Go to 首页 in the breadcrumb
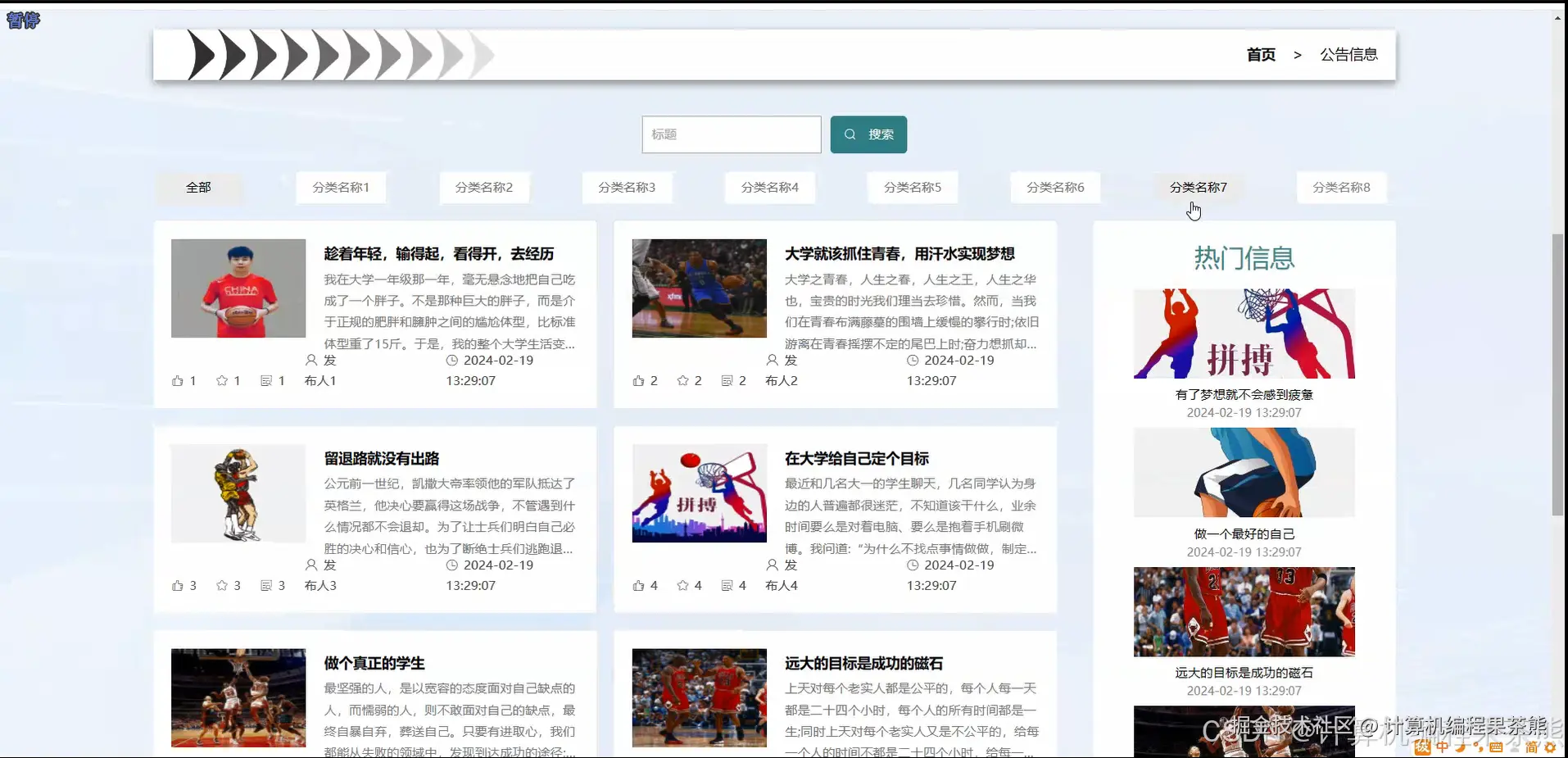The image size is (1568, 758). click(1261, 55)
